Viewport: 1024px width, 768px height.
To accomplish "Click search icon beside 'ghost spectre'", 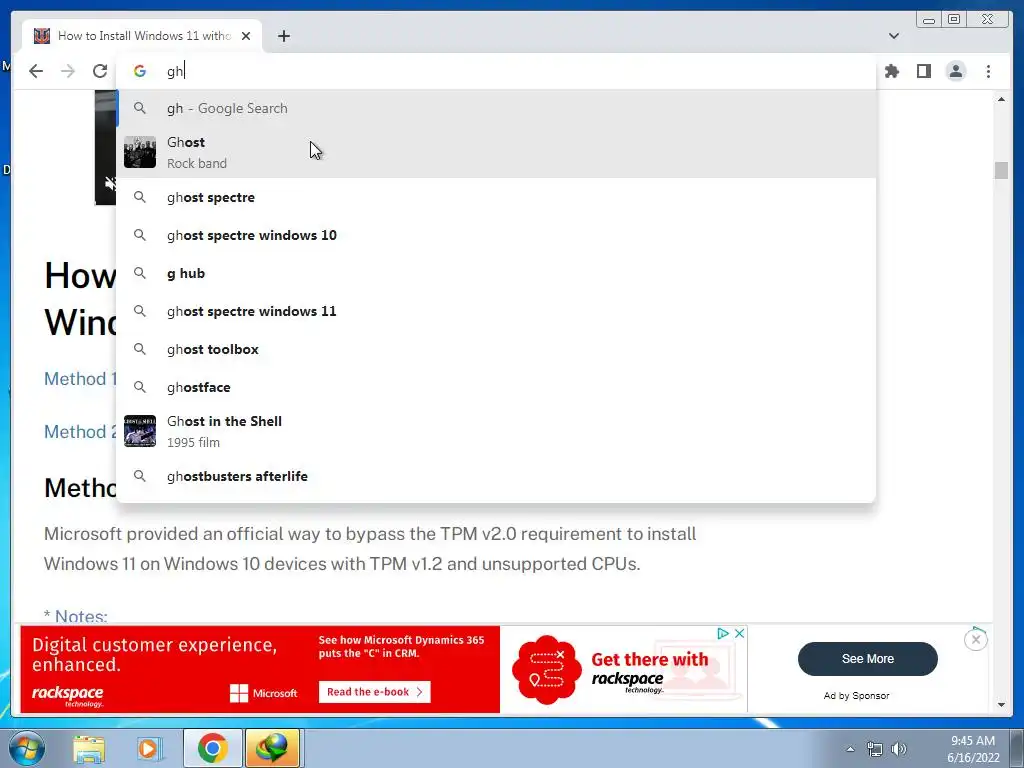I will pyautogui.click(x=140, y=197).
